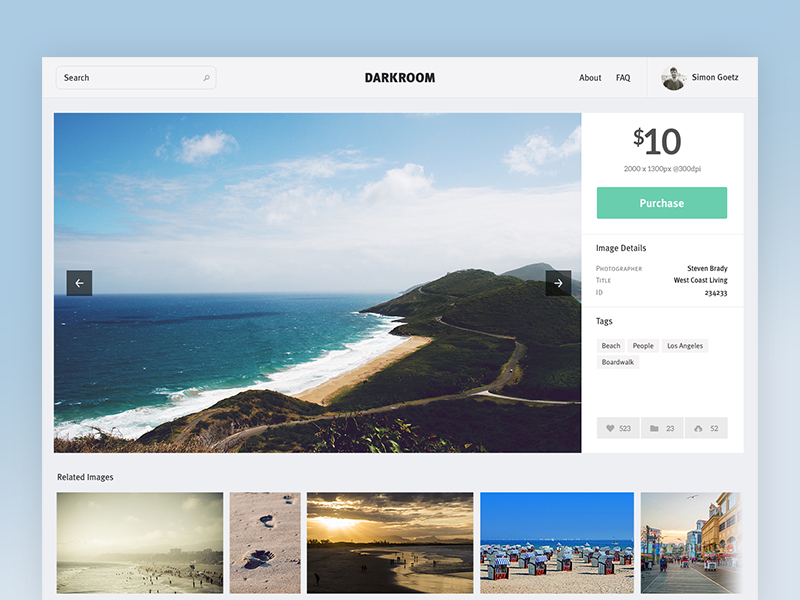The width and height of the screenshot is (800, 600).
Task: Select the People tag
Action: pos(643,345)
